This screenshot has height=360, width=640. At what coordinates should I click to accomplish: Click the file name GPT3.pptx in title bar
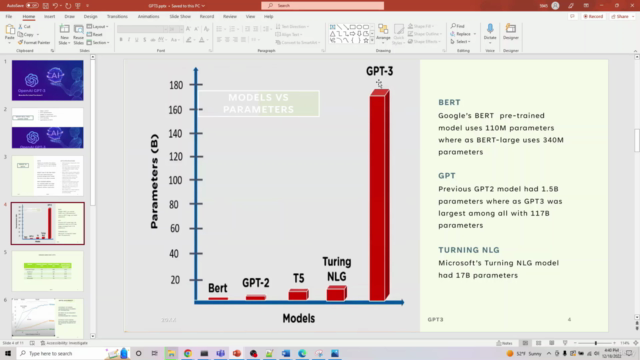[x=159, y=6]
